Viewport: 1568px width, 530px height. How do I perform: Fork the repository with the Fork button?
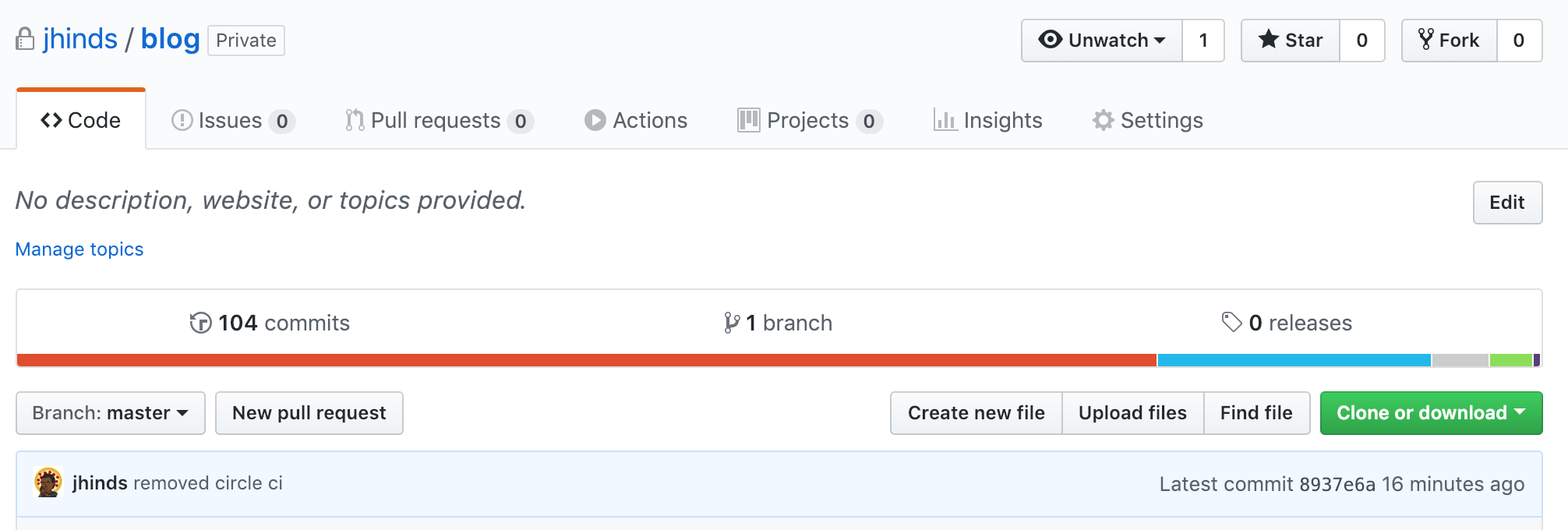(1449, 41)
